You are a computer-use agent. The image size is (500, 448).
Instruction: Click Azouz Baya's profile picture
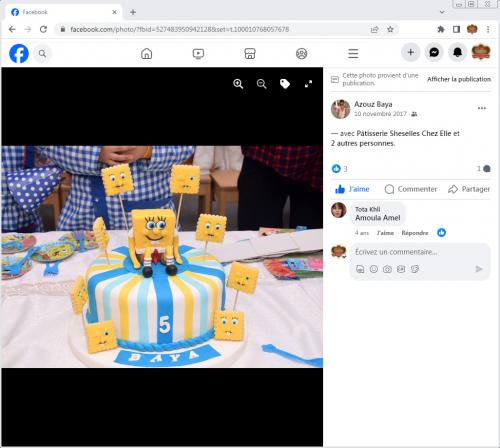[340, 109]
